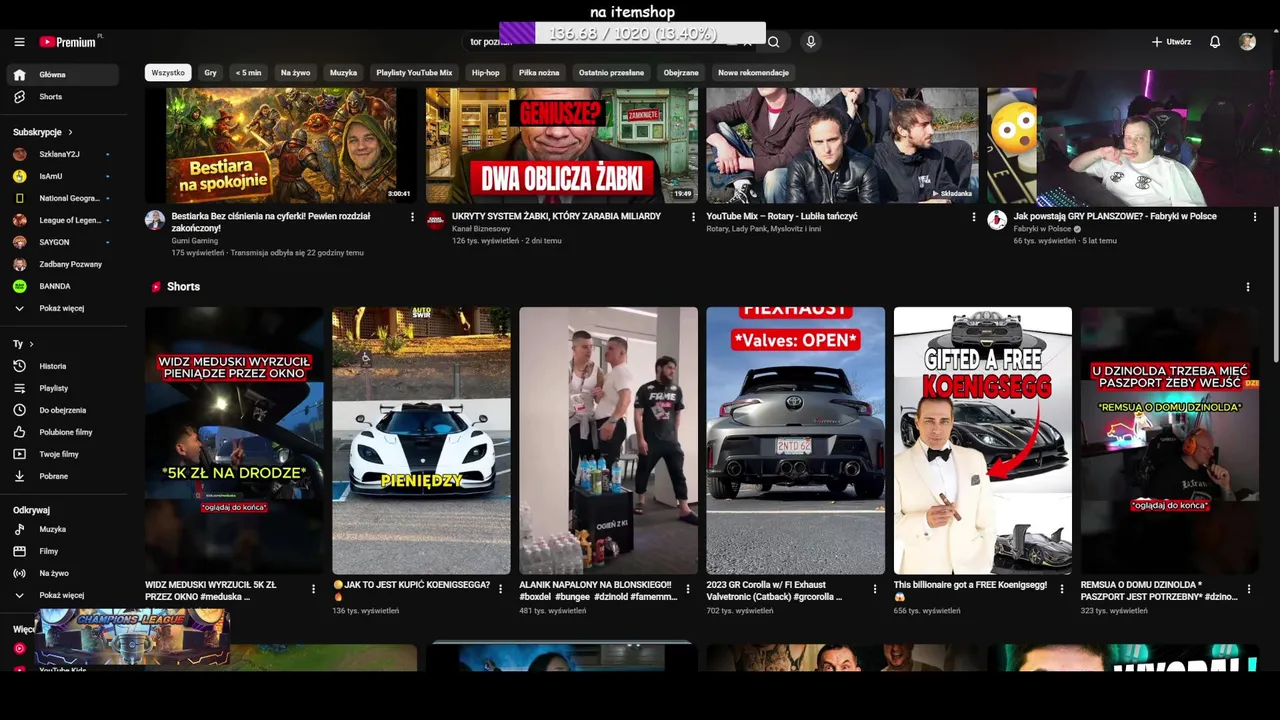Viewport: 1280px width, 720px height.
Task: Open the Bestiara na spokojnie video thumbnail
Action: [x=281, y=146]
